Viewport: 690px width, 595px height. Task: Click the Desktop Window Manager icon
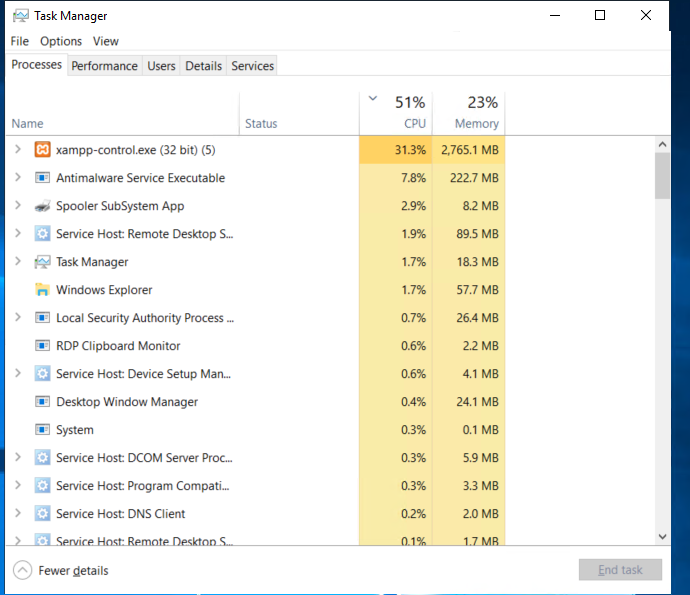pos(42,402)
